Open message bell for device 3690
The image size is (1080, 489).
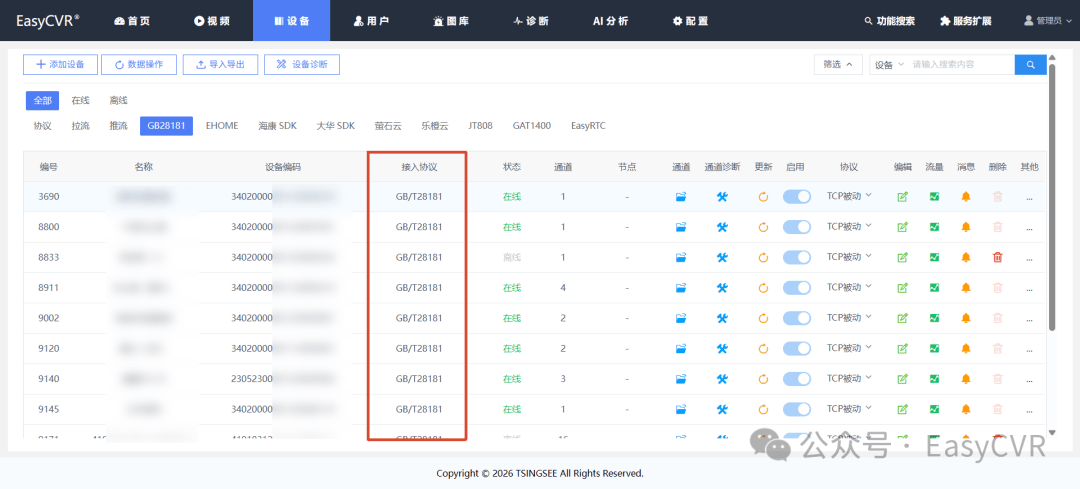966,197
